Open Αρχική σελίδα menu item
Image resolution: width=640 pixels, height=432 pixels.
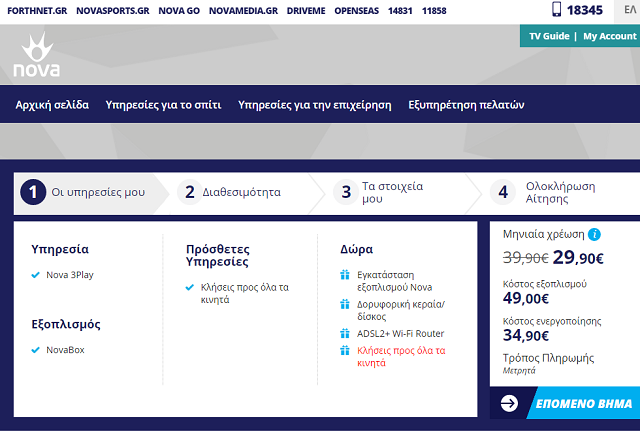point(52,105)
